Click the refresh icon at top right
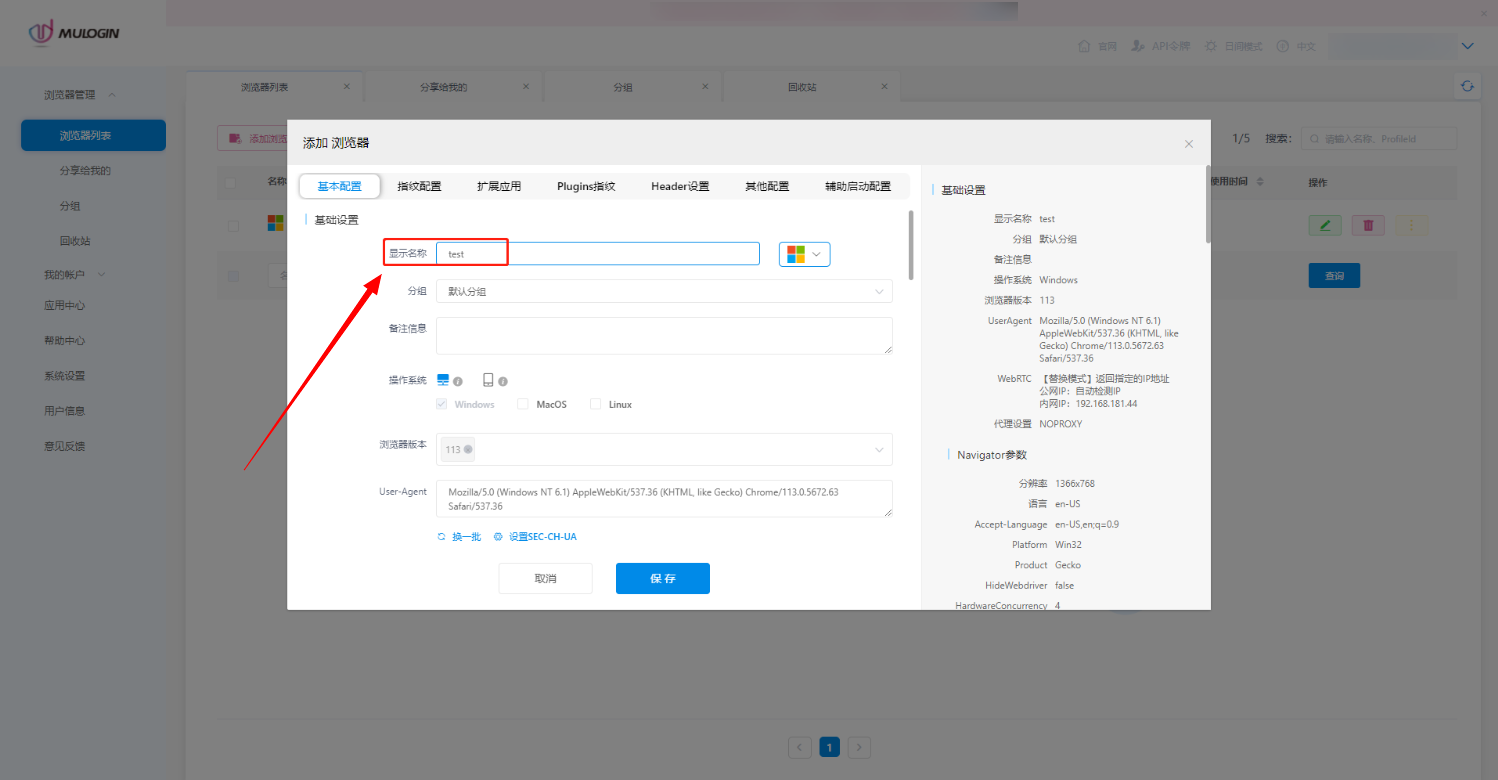Viewport: 1498px width, 780px height. tap(1467, 86)
